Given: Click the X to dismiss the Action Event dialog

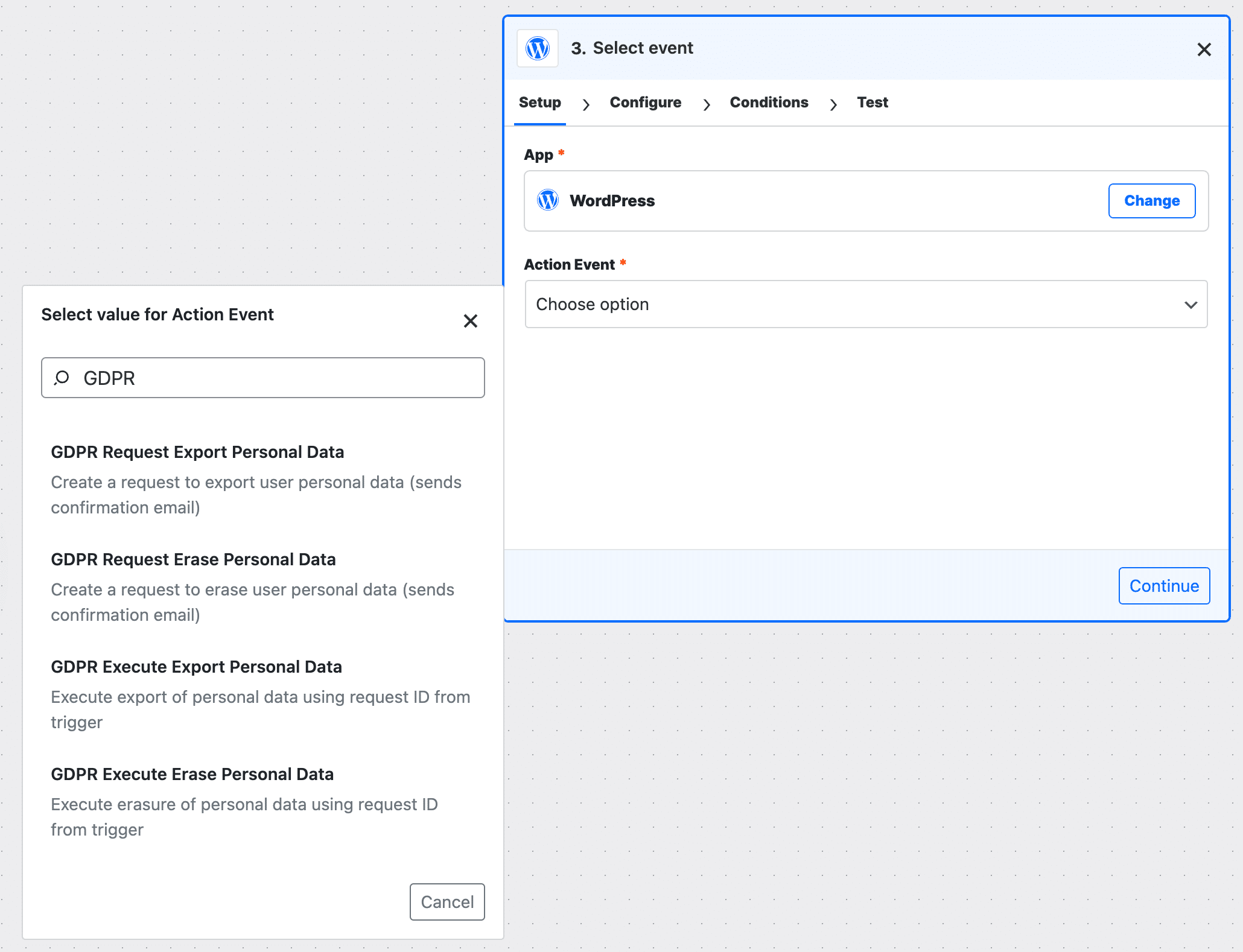Looking at the screenshot, I should click(470, 321).
